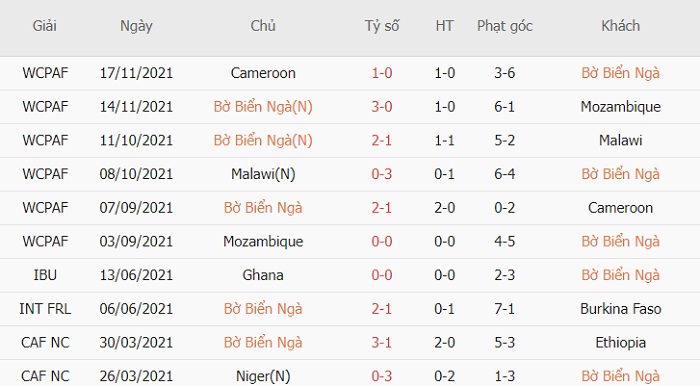This screenshot has height=386, width=700.
Task: Click Bờ Biển Ngà away team on 17/11/2021
Action: tap(621, 73)
